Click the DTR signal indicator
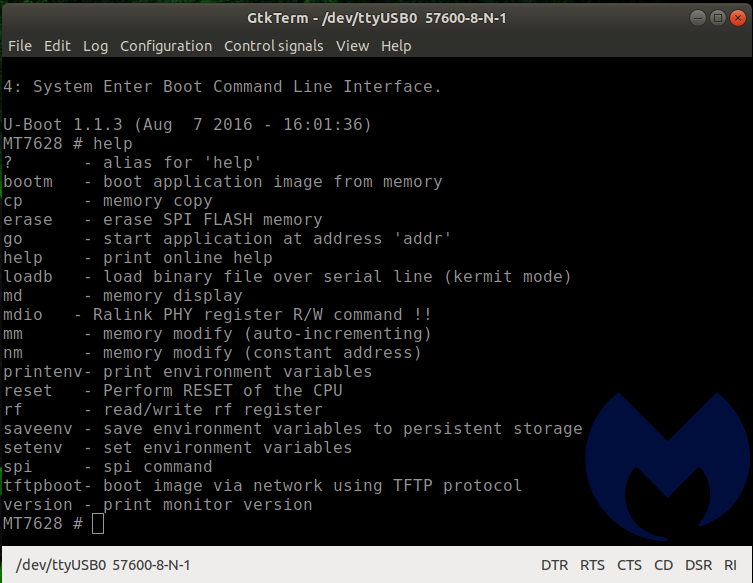 pos(554,565)
